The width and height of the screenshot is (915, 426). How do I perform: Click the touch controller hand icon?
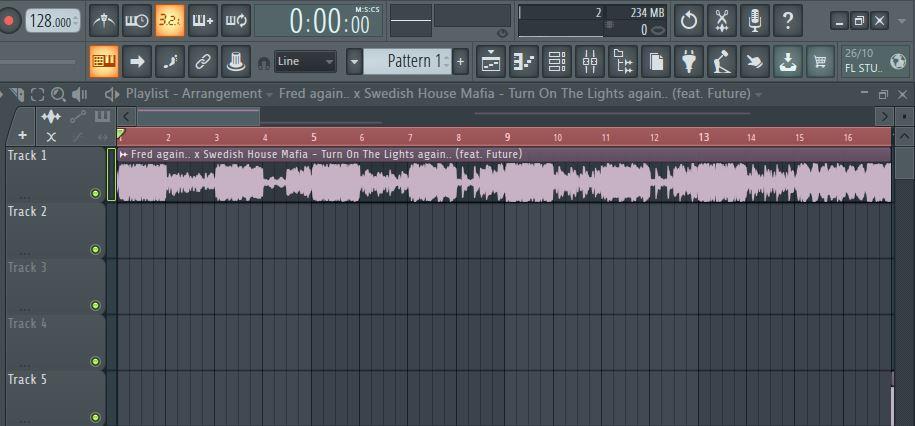pyautogui.click(x=755, y=61)
